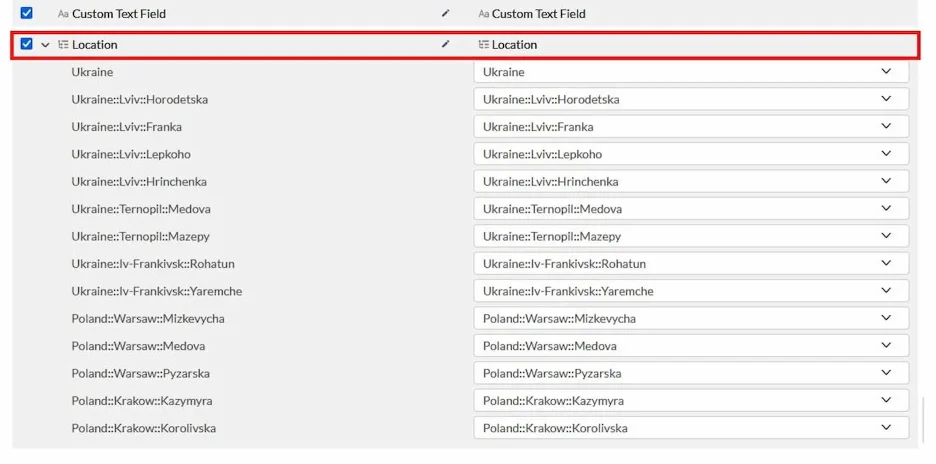Viewport: 936px width, 464px height.
Task: Open the Ukraine::Lviv::Horodetska mapping dropdown
Action: pos(691,99)
